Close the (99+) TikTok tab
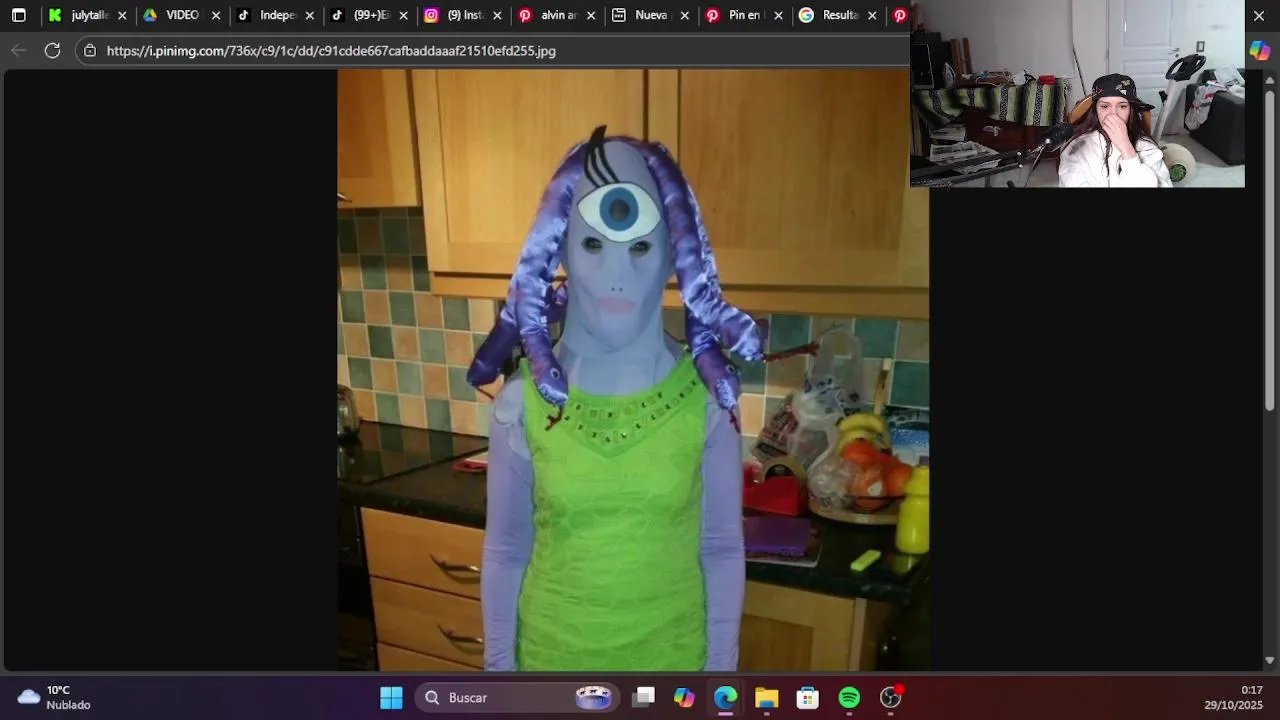The width and height of the screenshot is (1280, 720). click(x=403, y=15)
